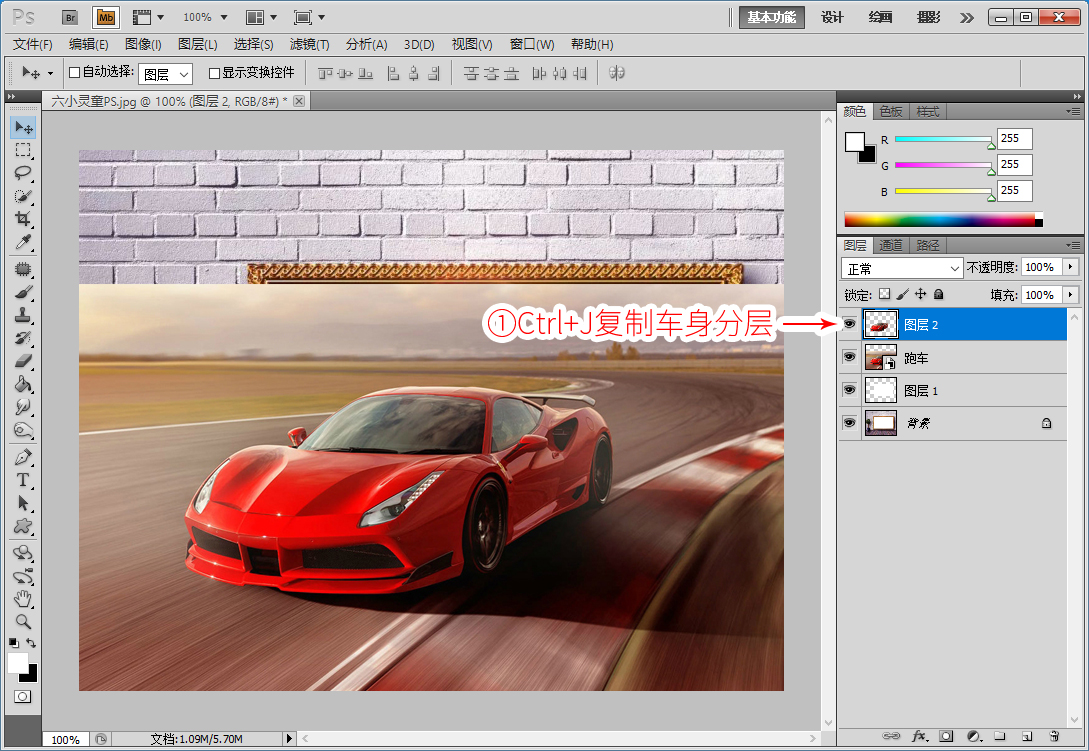Open the 不透明度 slider arrow
The height and width of the screenshot is (751, 1089).
click(1071, 267)
